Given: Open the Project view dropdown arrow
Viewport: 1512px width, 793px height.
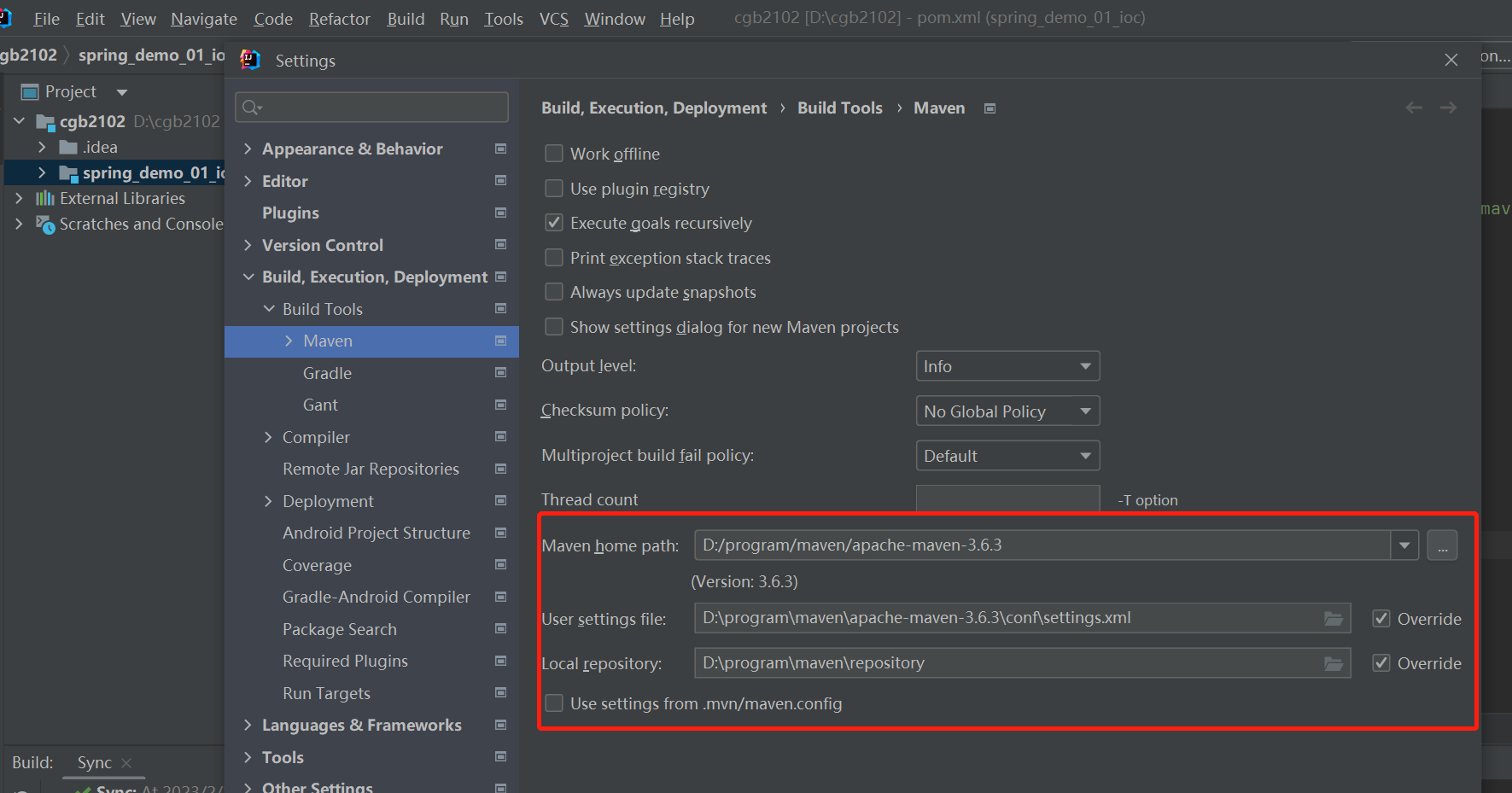Looking at the screenshot, I should tap(122, 92).
